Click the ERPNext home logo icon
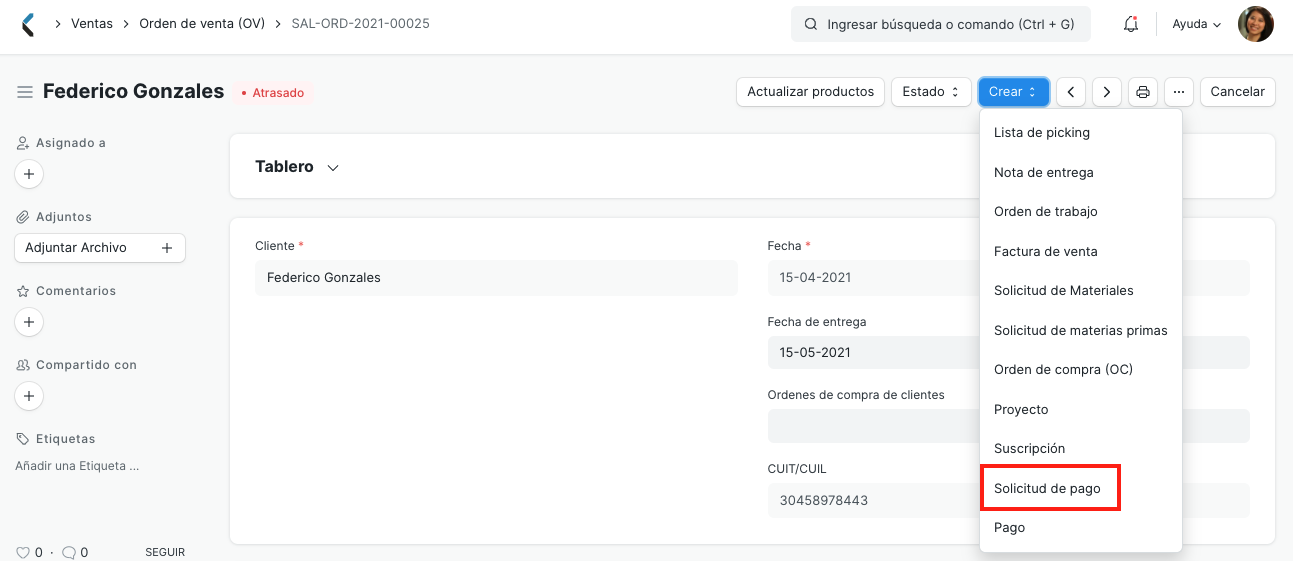 click(x=28, y=24)
